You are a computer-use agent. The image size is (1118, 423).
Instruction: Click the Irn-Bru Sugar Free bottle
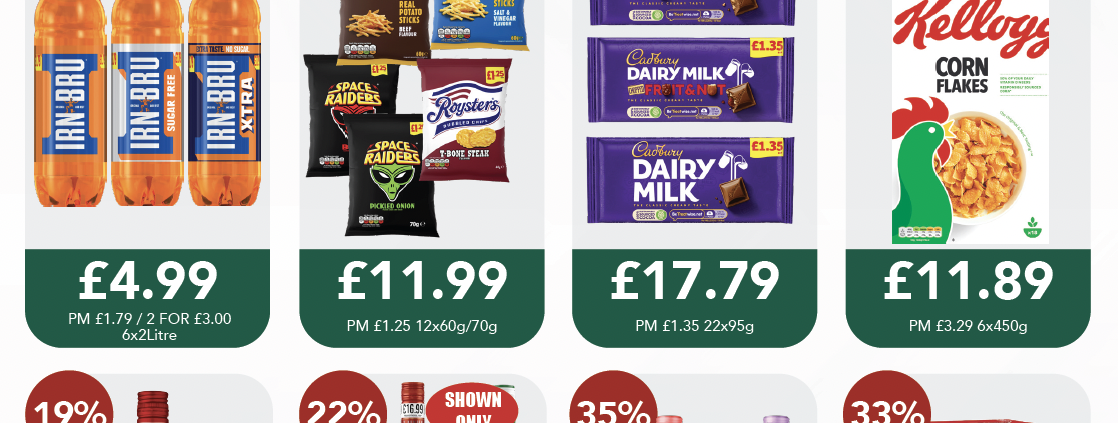click(147, 103)
